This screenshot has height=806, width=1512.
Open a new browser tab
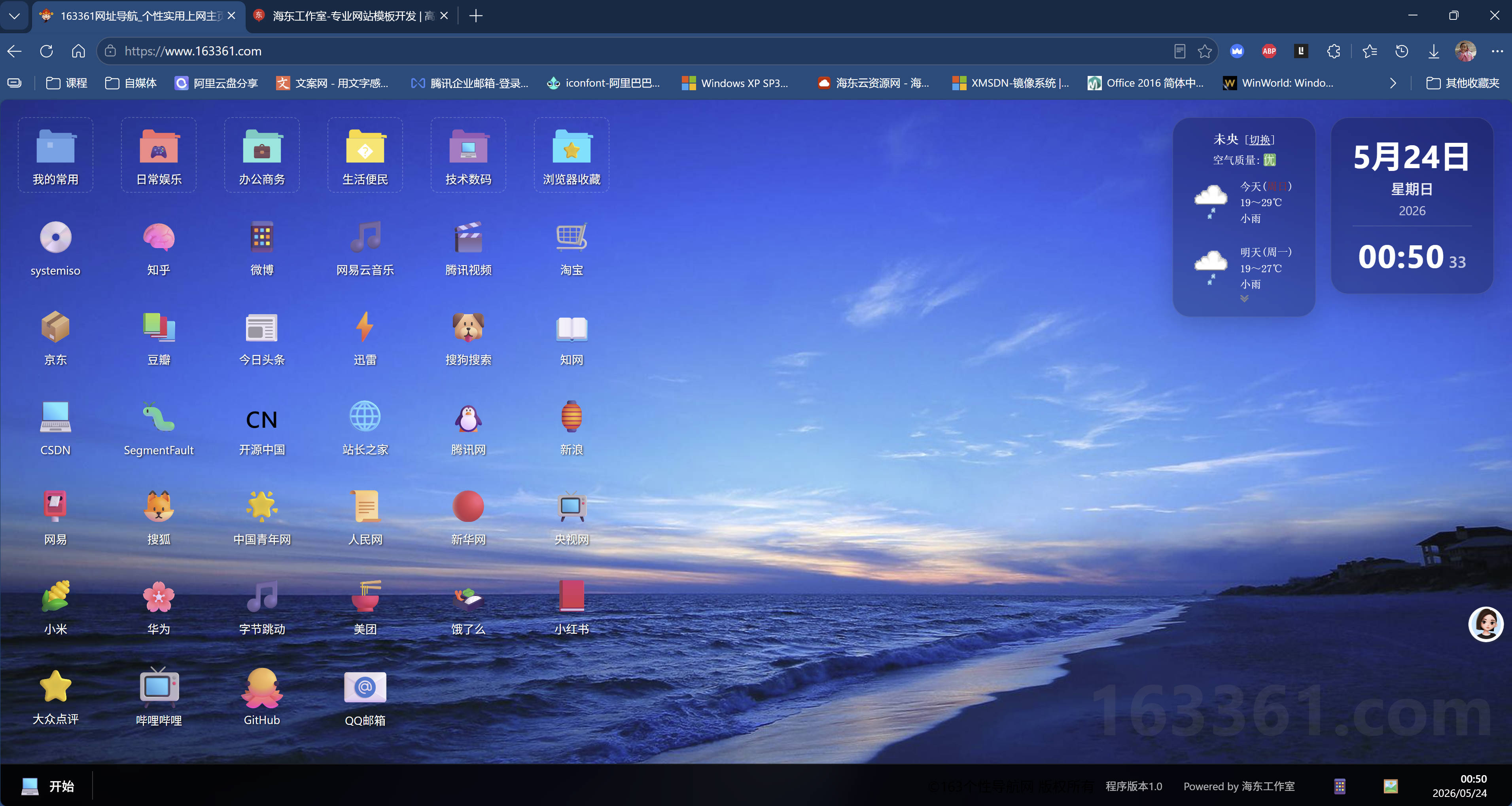coord(476,16)
